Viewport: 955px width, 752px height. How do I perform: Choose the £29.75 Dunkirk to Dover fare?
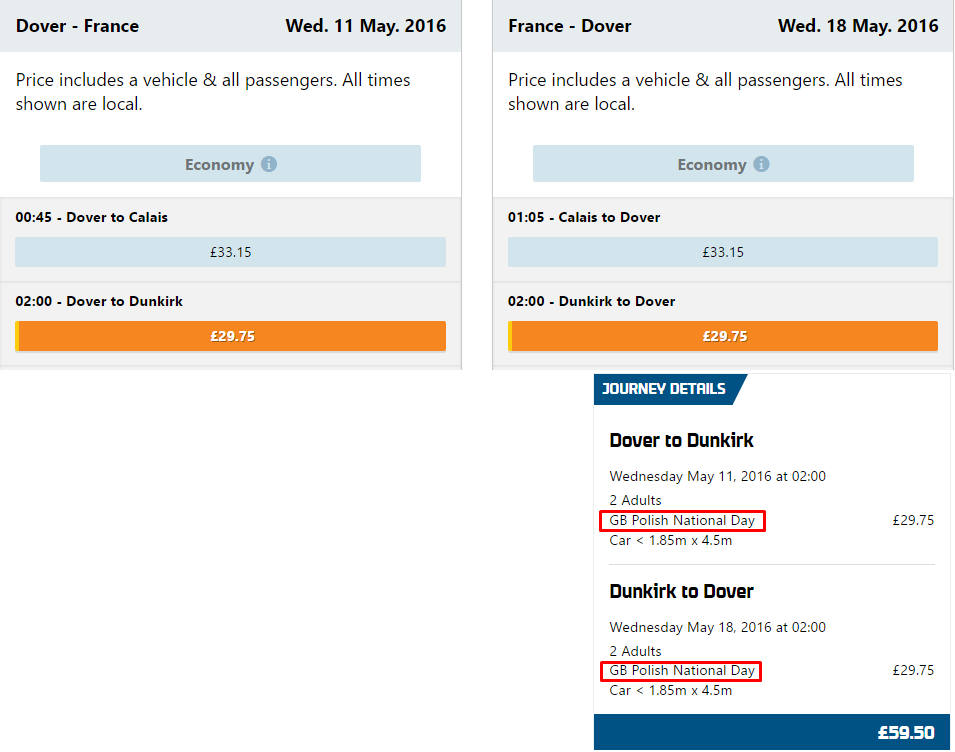723,336
